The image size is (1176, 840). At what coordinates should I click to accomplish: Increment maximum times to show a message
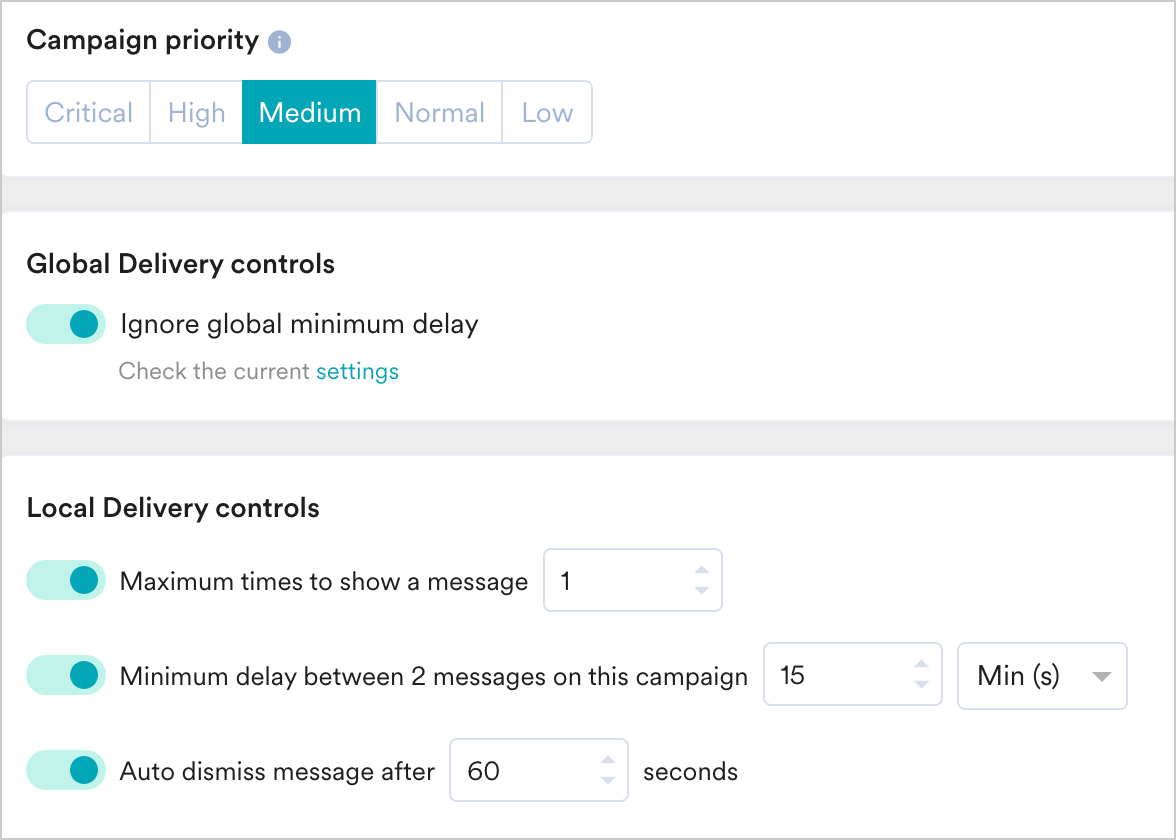tap(703, 570)
